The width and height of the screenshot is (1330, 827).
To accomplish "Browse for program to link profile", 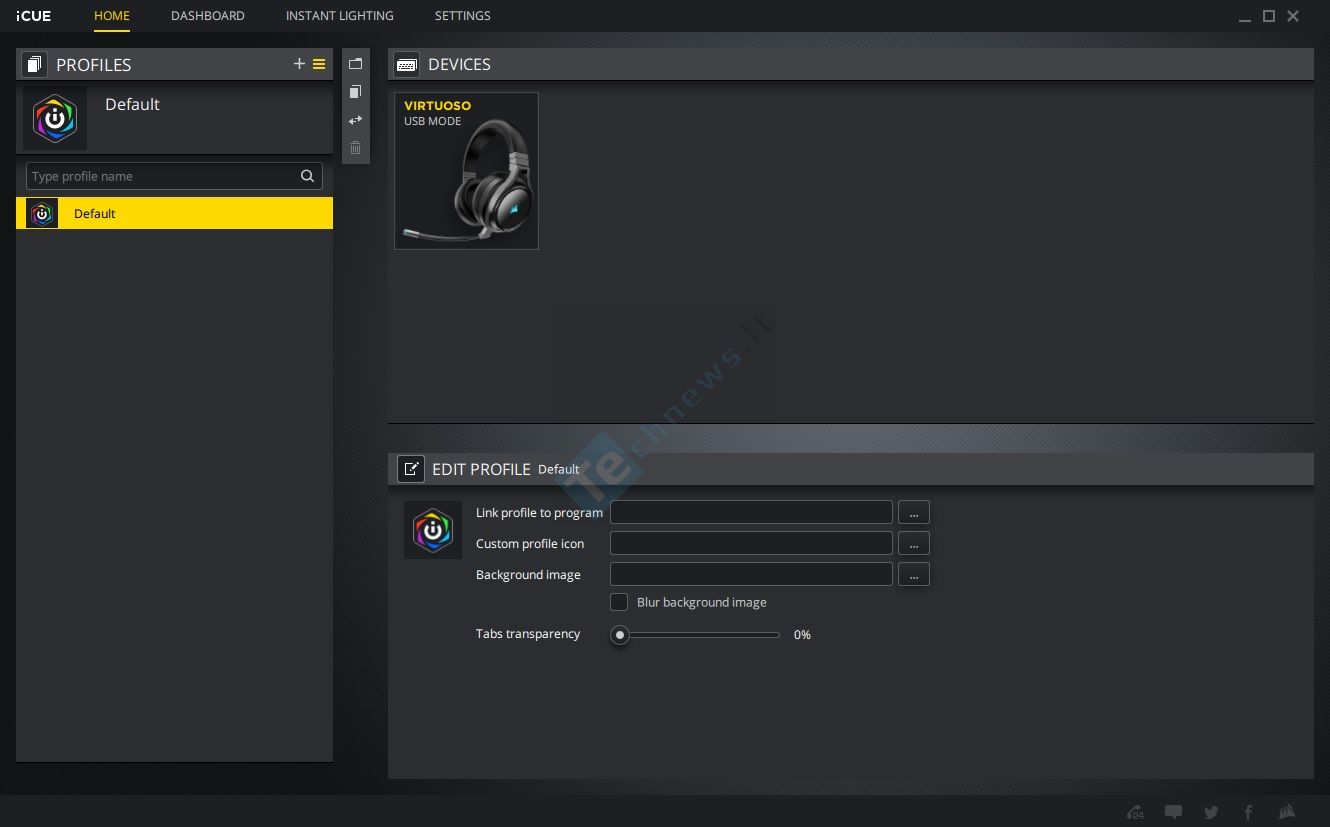I will point(914,512).
